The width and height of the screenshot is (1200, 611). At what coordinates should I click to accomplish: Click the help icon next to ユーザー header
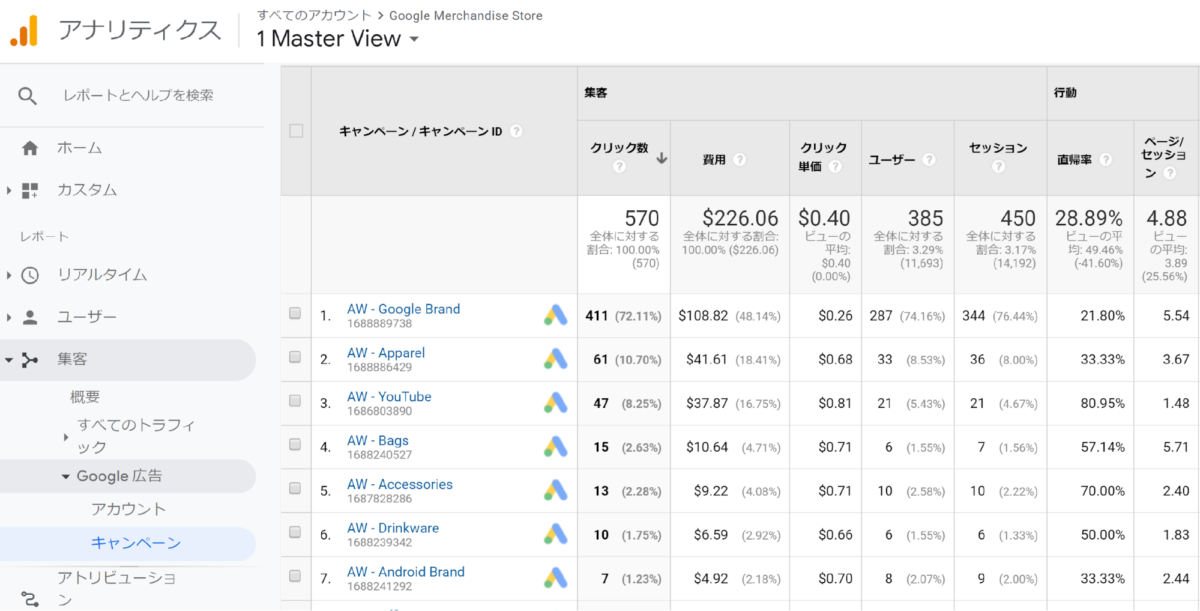point(929,159)
